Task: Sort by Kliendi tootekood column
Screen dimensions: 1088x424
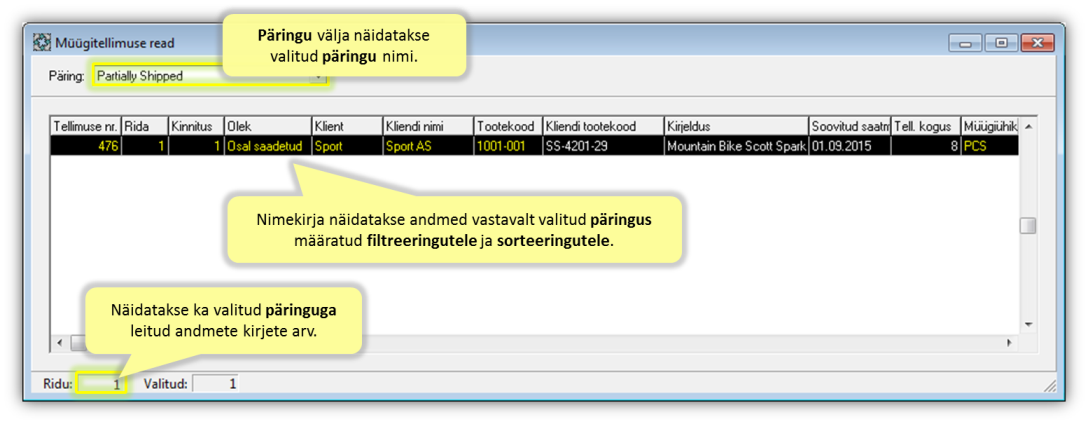Action: pos(602,127)
